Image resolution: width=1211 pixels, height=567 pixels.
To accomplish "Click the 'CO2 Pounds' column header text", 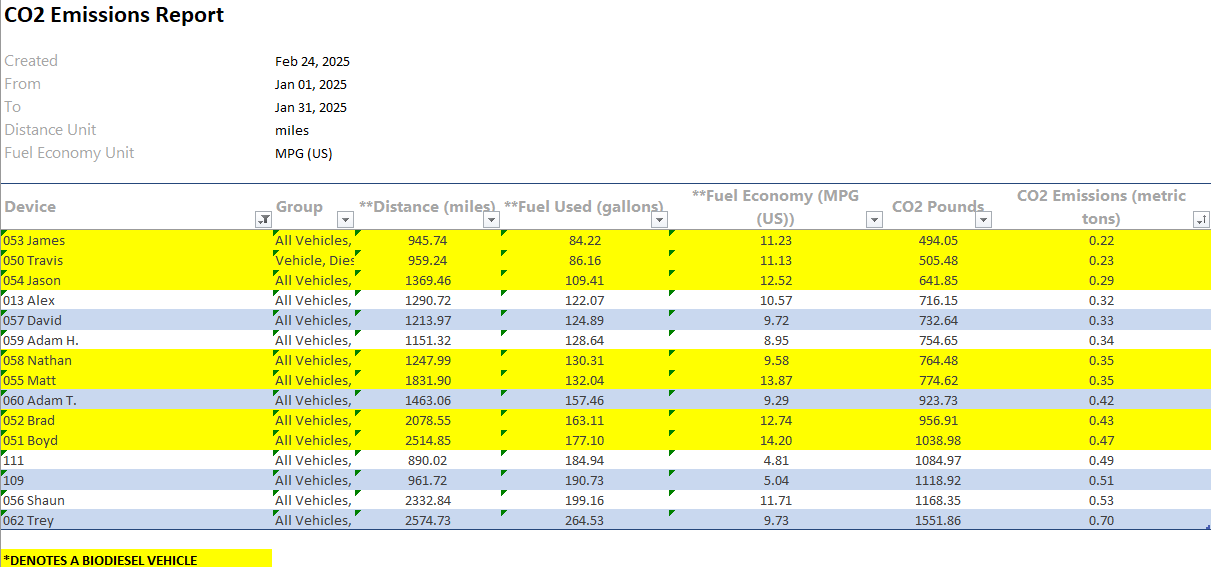I will (938, 206).
